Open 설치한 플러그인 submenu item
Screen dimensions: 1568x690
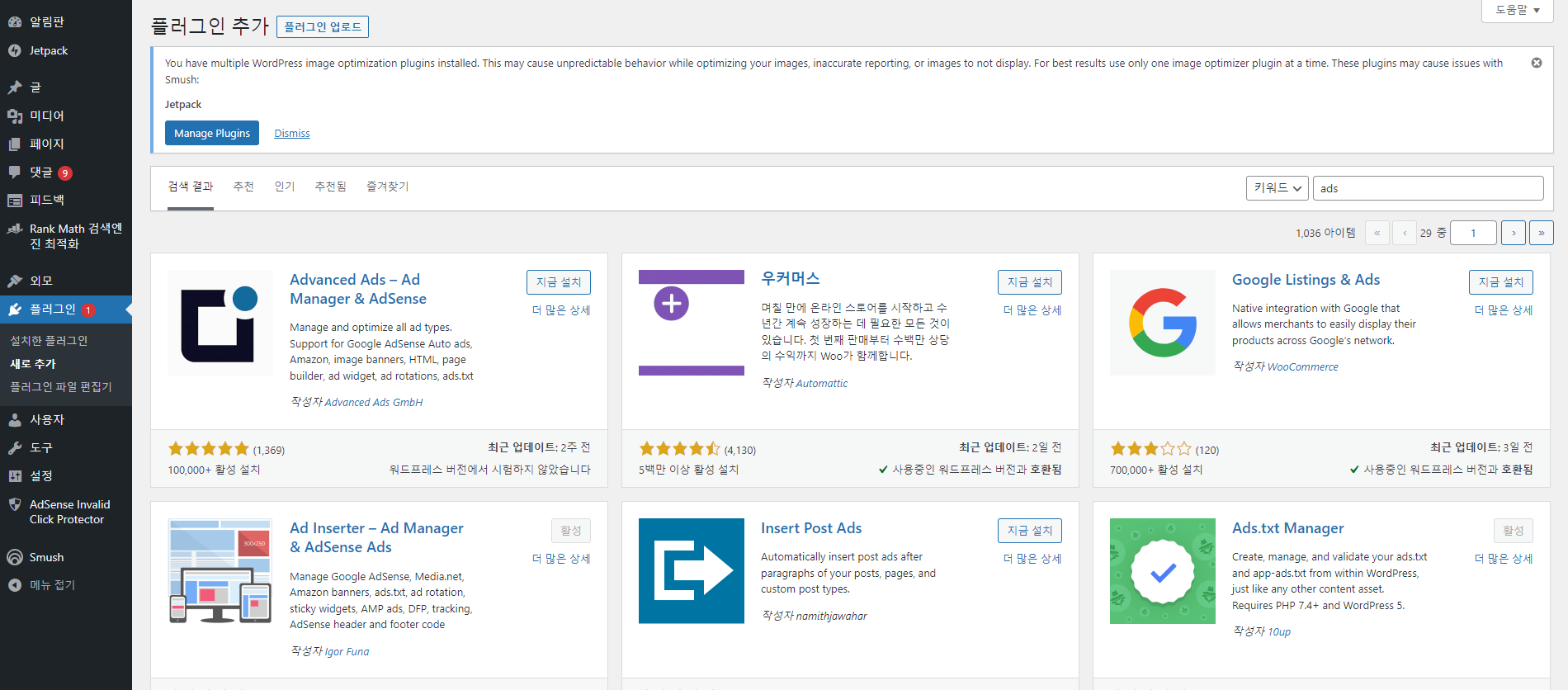[x=49, y=341]
